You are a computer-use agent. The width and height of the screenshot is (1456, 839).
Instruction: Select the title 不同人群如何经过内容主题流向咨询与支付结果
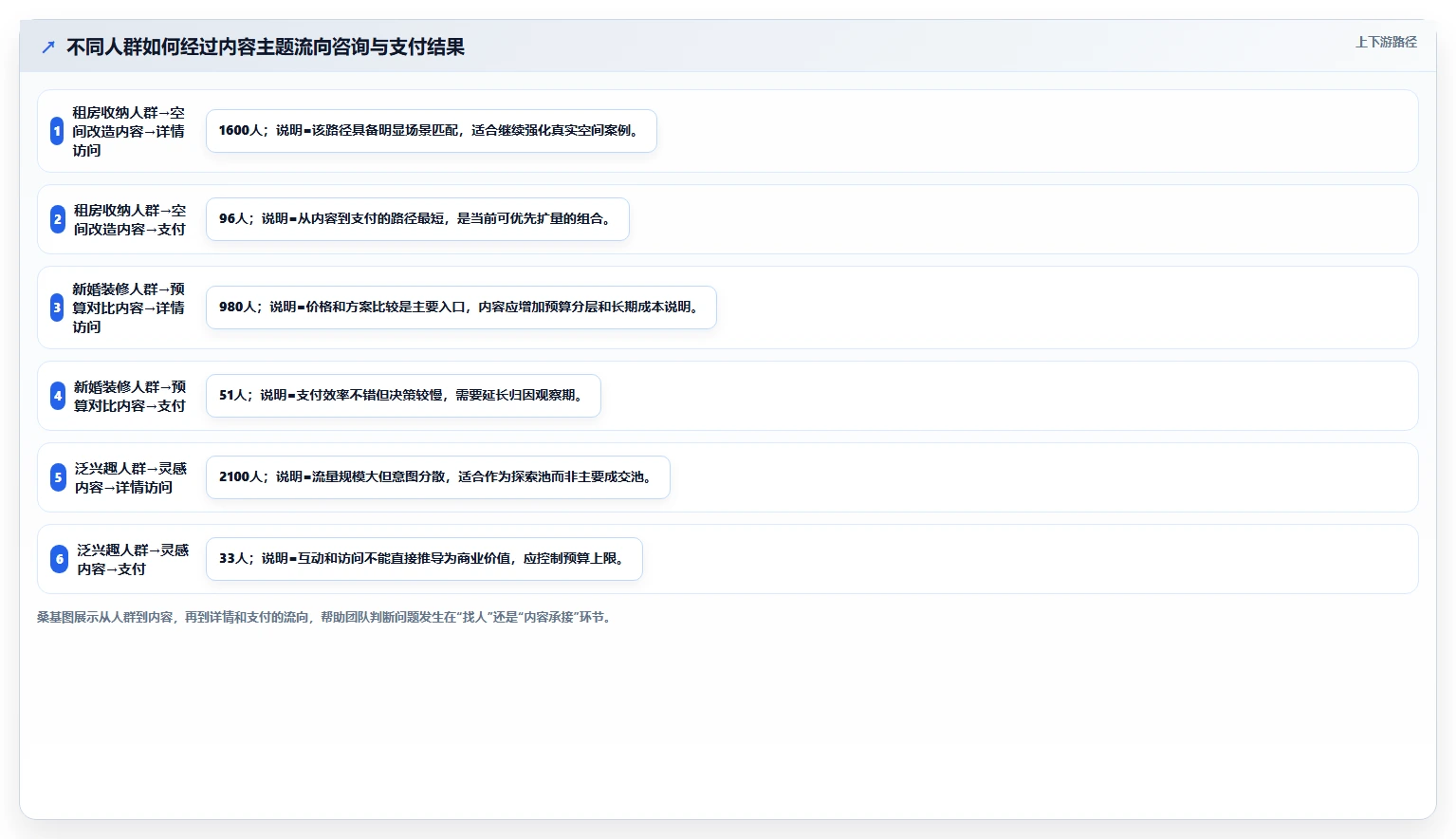coord(266,47)
